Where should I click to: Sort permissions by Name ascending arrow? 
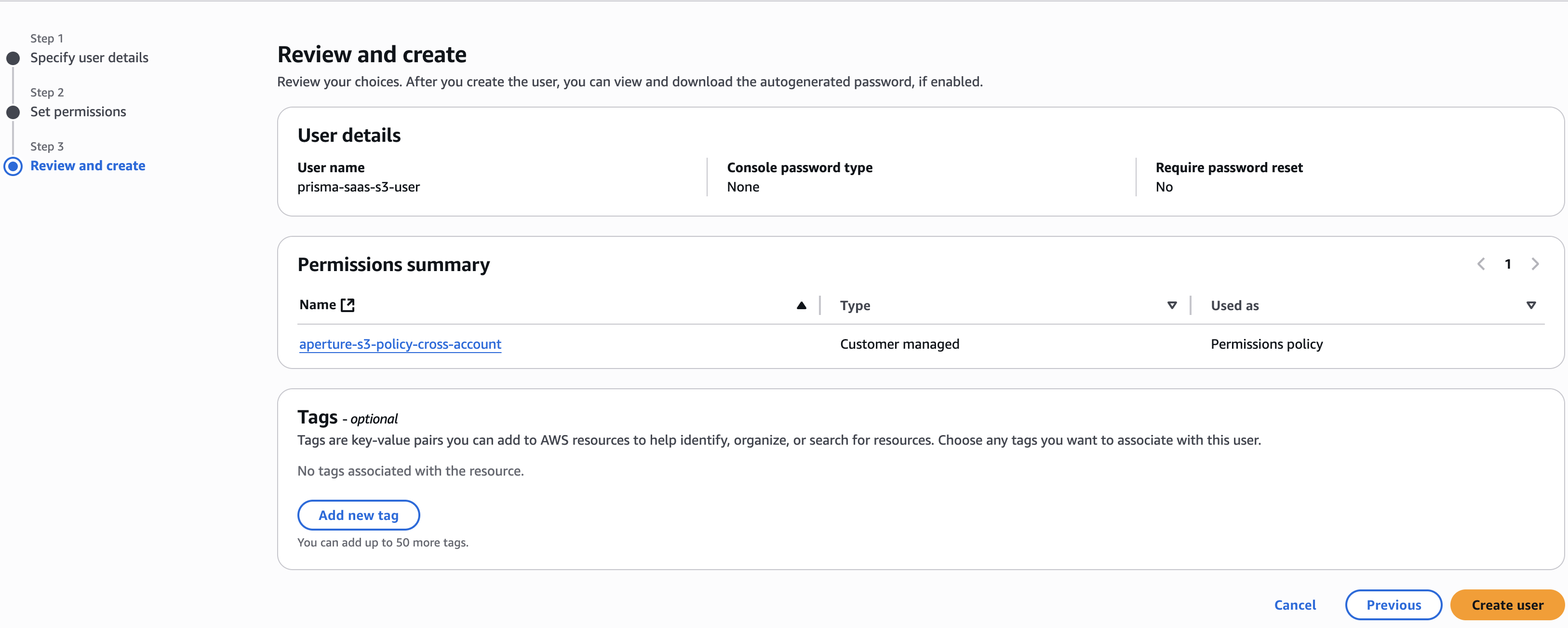click(x=801, y=306)
